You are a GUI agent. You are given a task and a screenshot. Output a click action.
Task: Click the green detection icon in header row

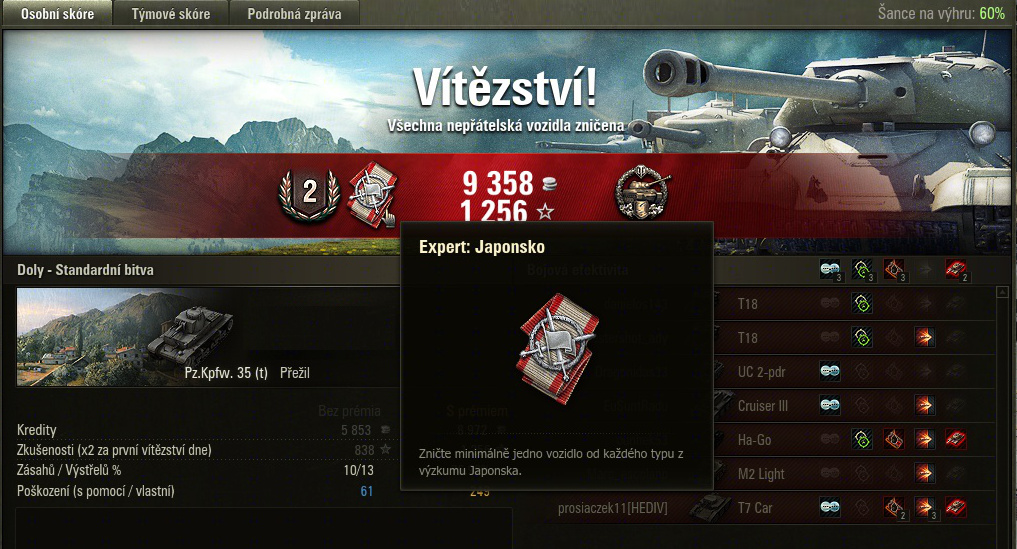tap(862, 269)
